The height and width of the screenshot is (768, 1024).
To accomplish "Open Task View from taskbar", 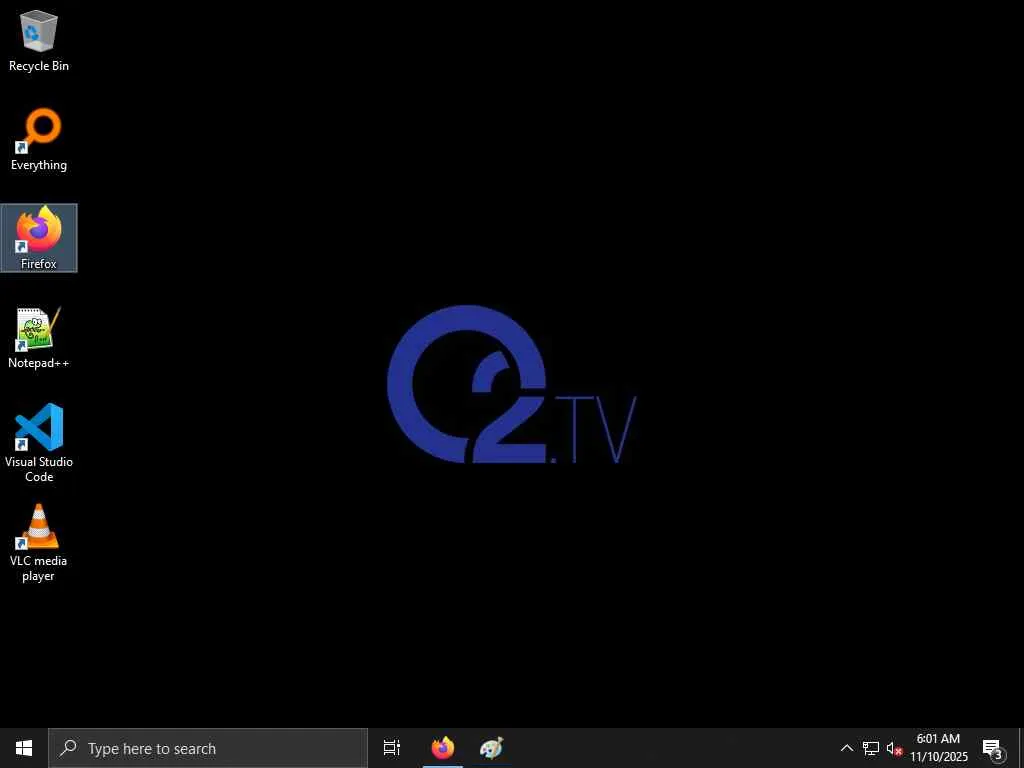I will [392, 748].
